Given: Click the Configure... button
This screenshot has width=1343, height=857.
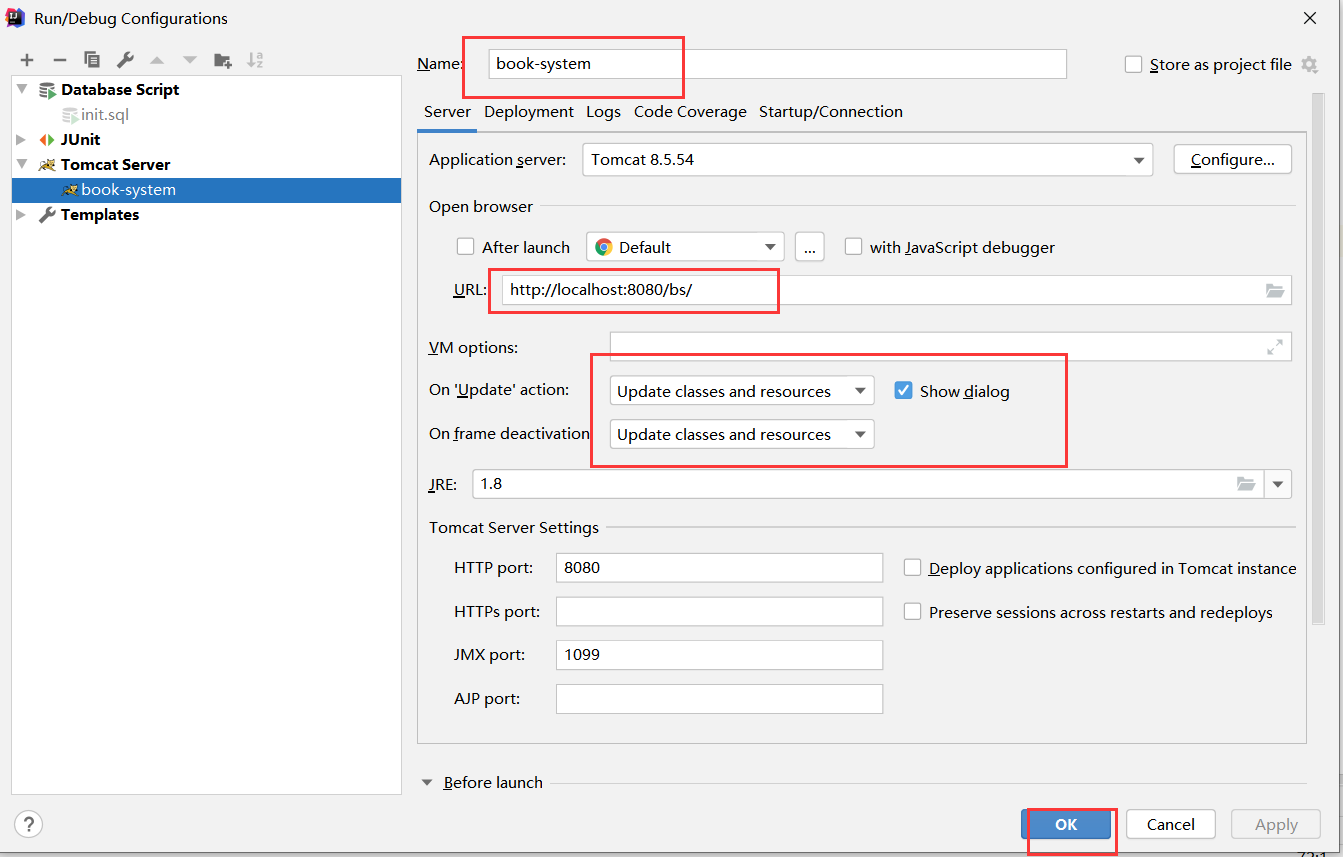Looking at the screenshot, I should click(1233, 159).
